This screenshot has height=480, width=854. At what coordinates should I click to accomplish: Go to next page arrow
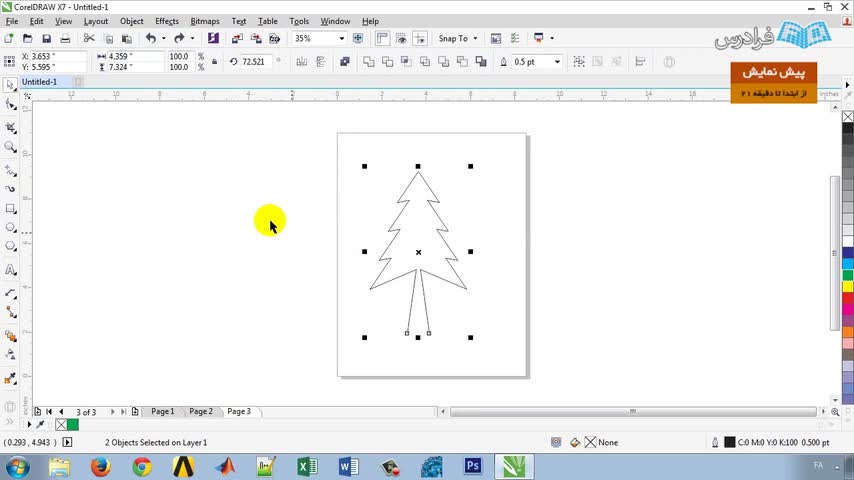[112, 412]
